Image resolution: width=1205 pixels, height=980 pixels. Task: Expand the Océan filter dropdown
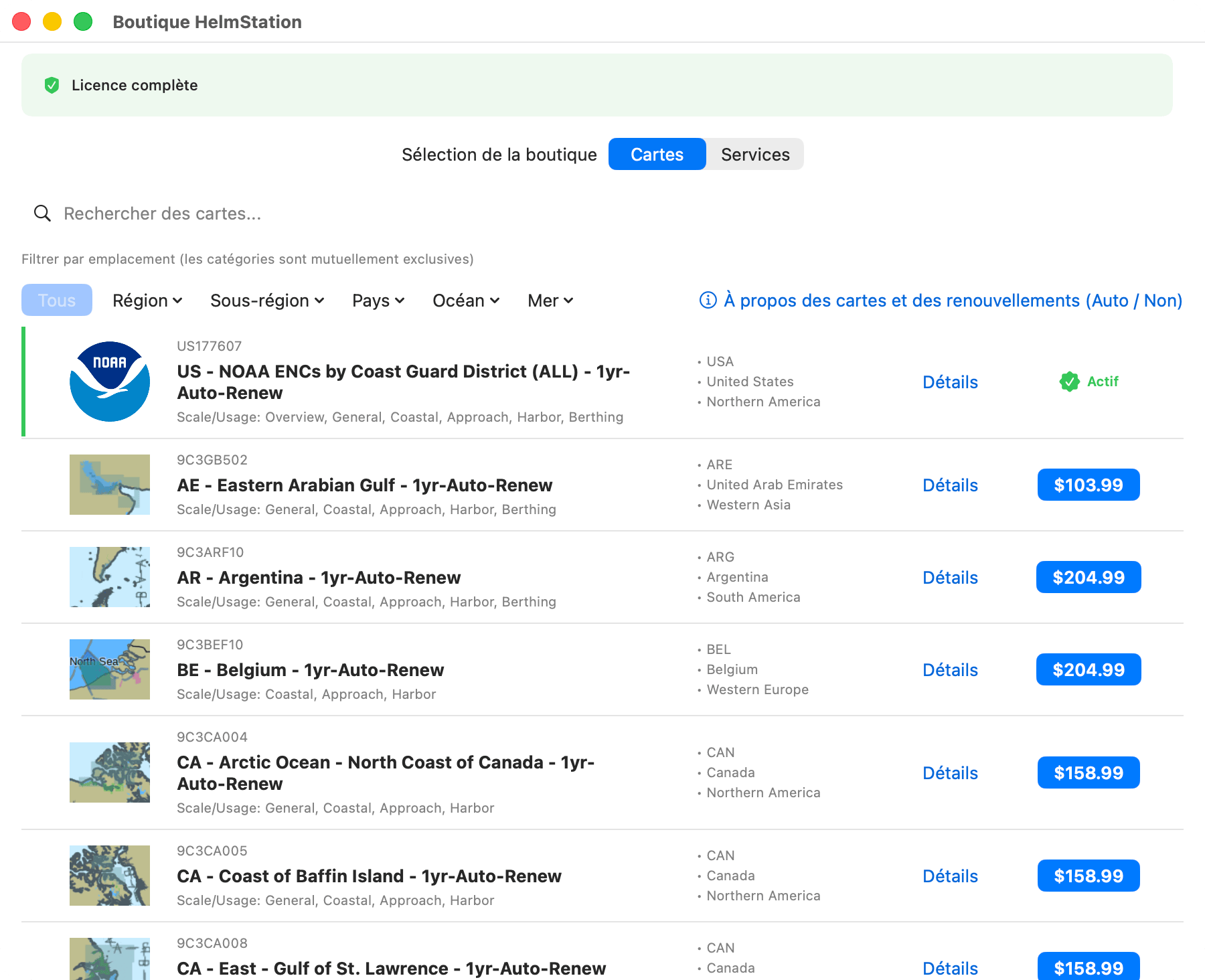[466, 301]
